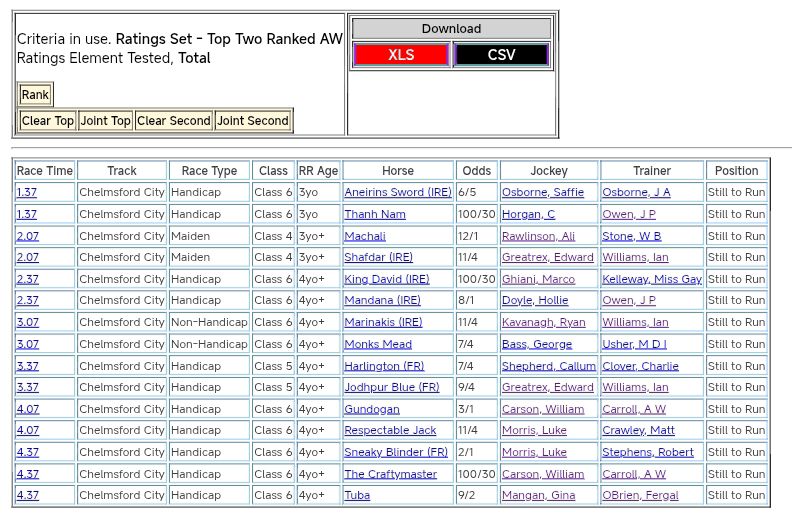Screen dimensions: 792x524
Task: Open the Tuba horse link
Action: [357, 495]
